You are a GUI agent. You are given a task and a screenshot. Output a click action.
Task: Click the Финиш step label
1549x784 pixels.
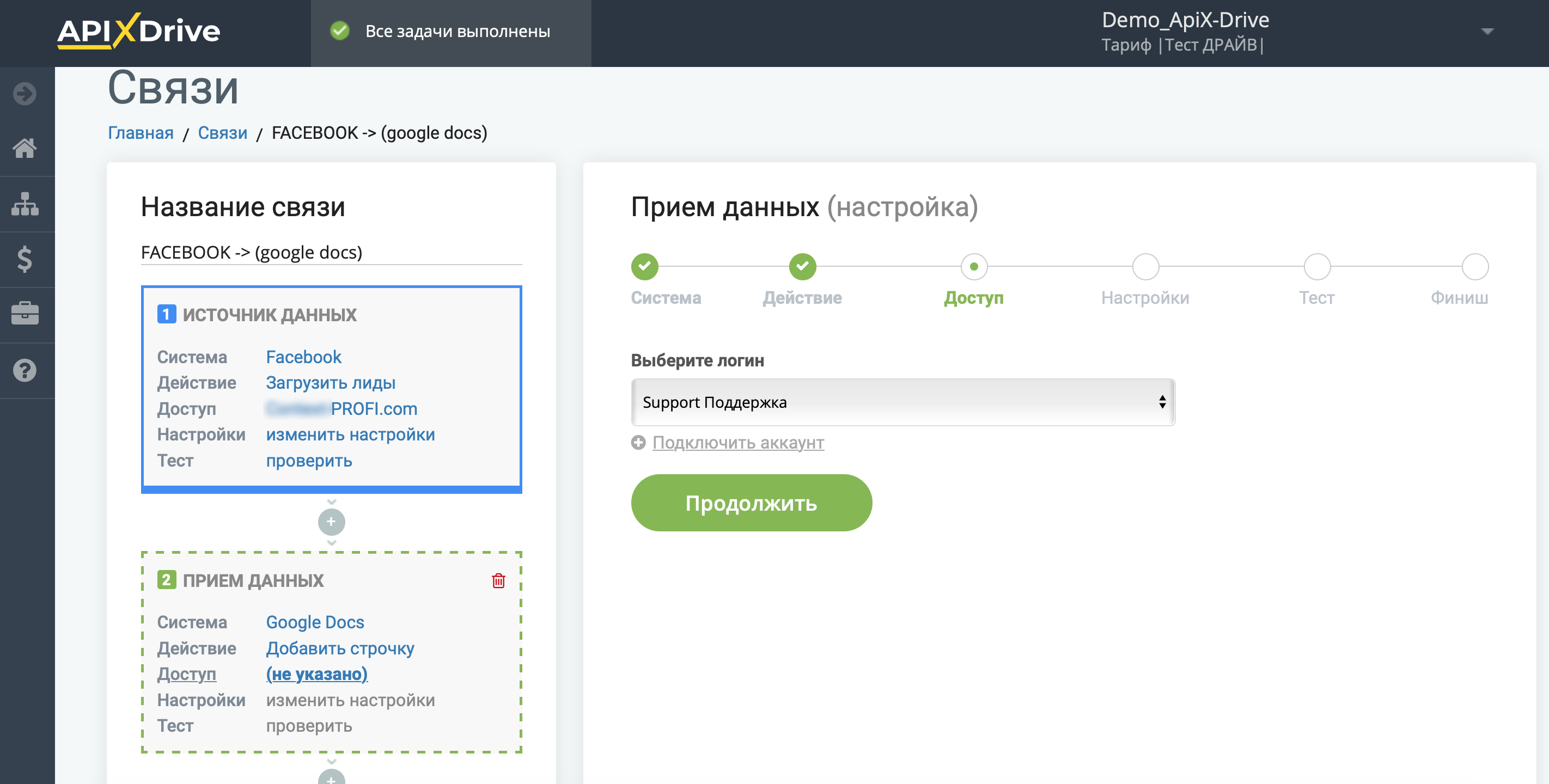pos(1459,298)
